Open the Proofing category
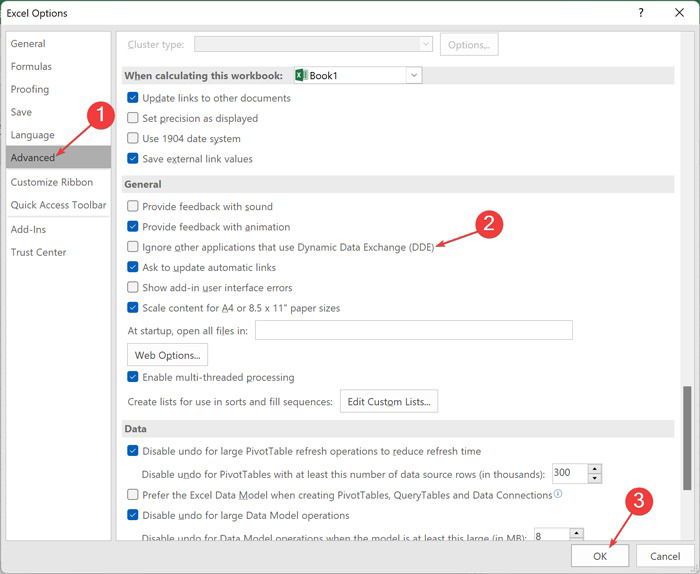The width and height of the screenshot is (700, 574). pos(58,89)
